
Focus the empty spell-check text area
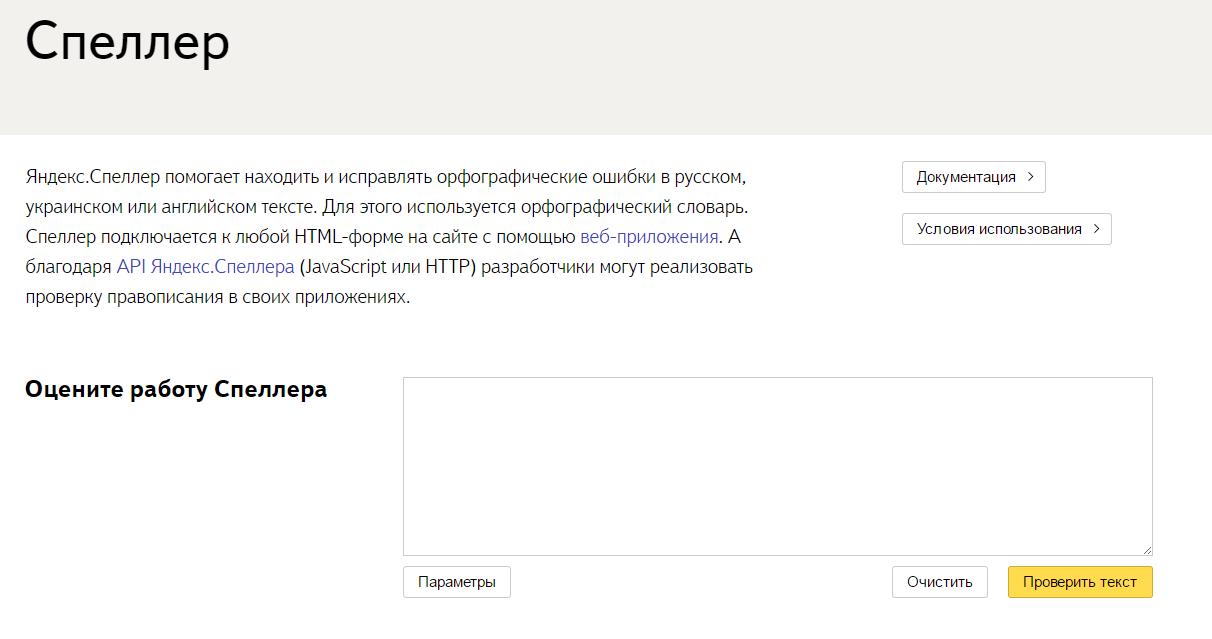coord(777,465)
